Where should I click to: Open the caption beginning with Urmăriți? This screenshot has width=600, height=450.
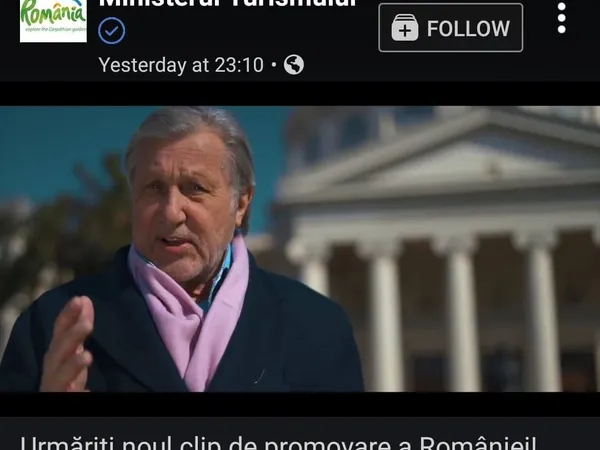279,443
